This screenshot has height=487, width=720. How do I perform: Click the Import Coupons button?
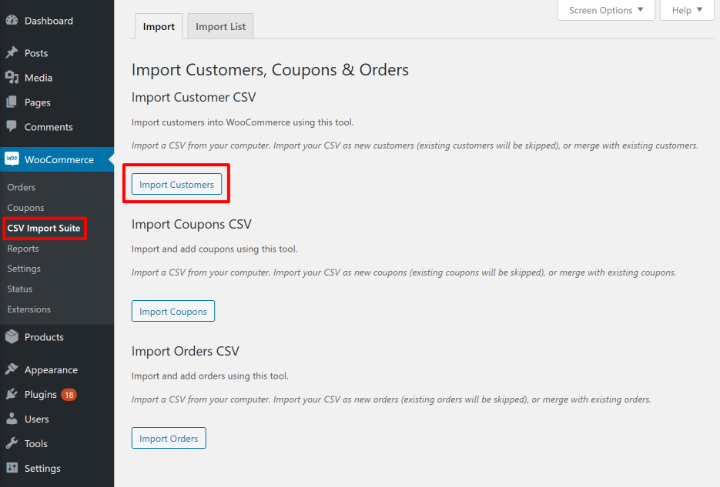coord(173,311)
